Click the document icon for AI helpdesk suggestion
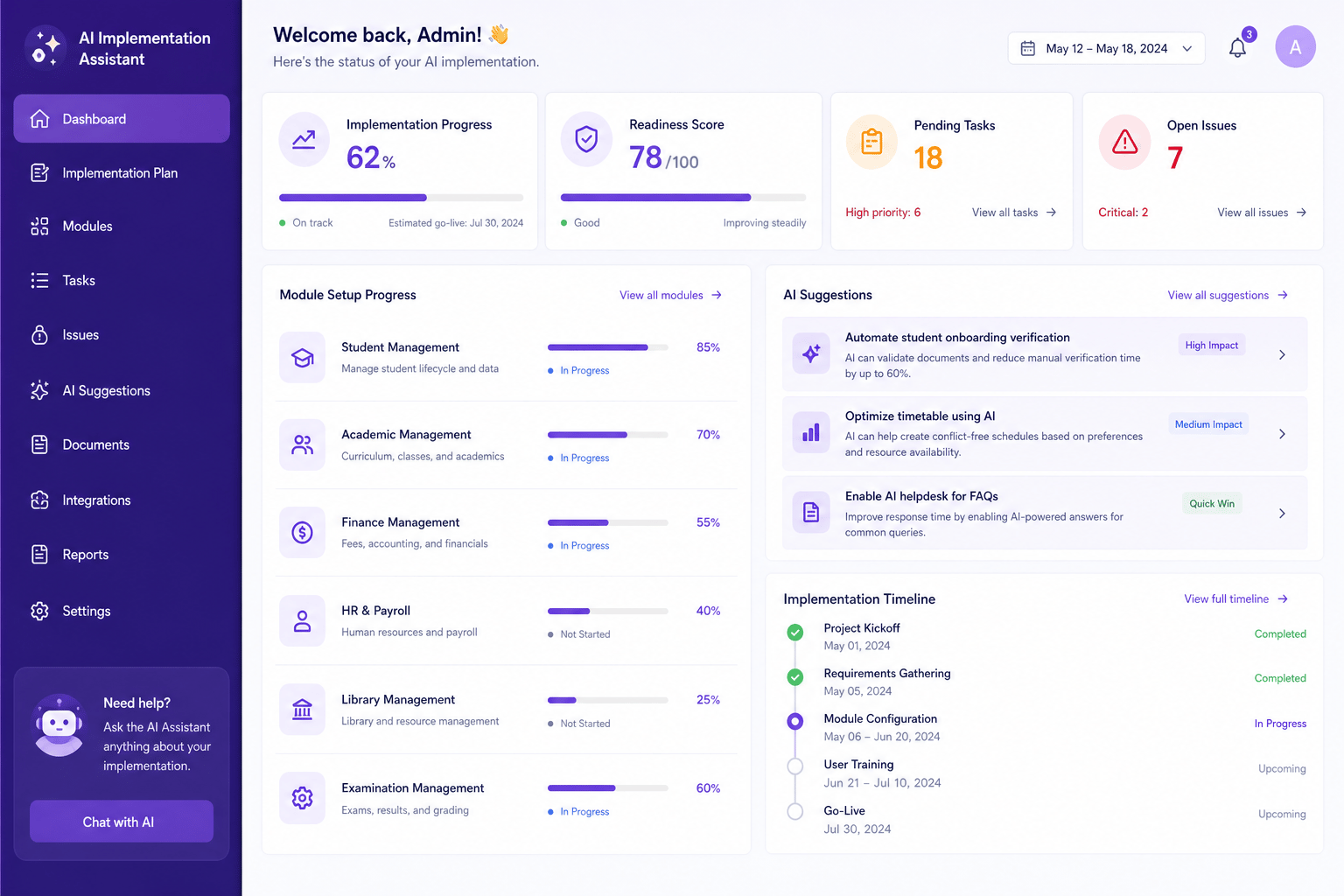Viewport: 1344px width, 896px height. tap(811, 513)
